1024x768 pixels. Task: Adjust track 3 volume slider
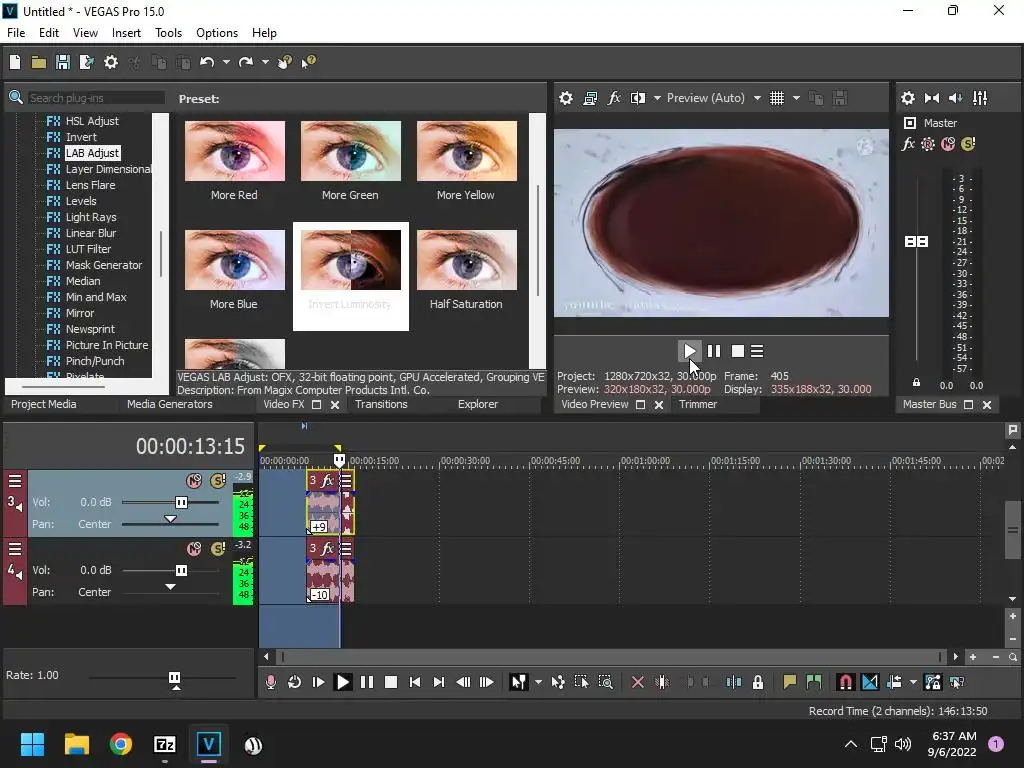pos(182,502)
